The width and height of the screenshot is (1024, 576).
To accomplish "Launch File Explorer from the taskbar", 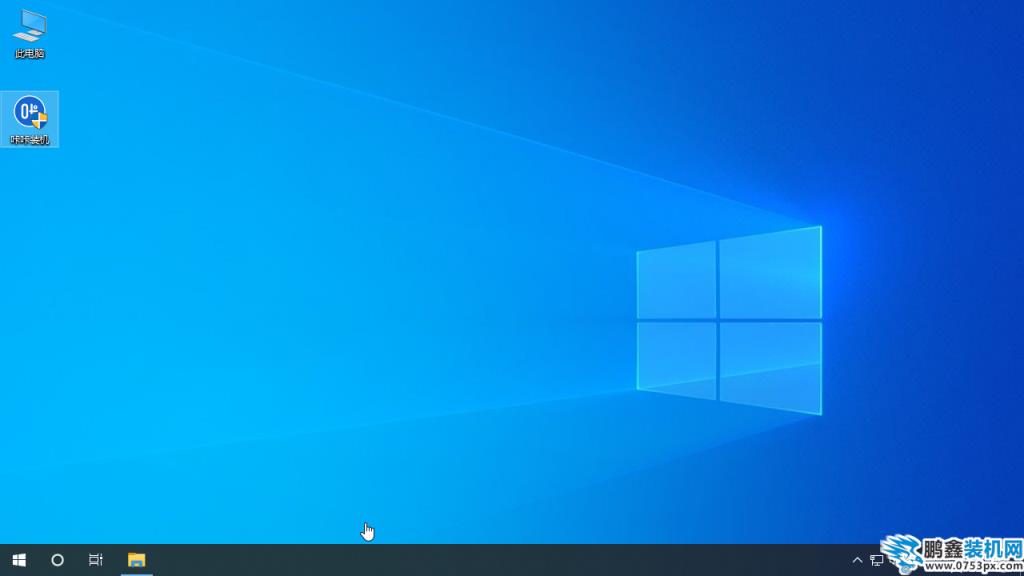I will point(136,560).
